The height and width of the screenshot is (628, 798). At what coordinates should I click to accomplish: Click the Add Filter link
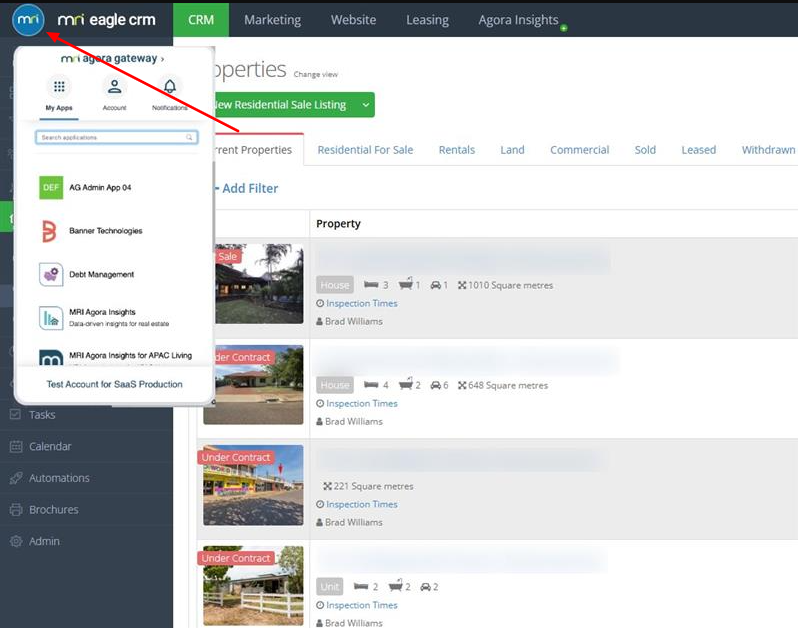(x=248, y=188)
